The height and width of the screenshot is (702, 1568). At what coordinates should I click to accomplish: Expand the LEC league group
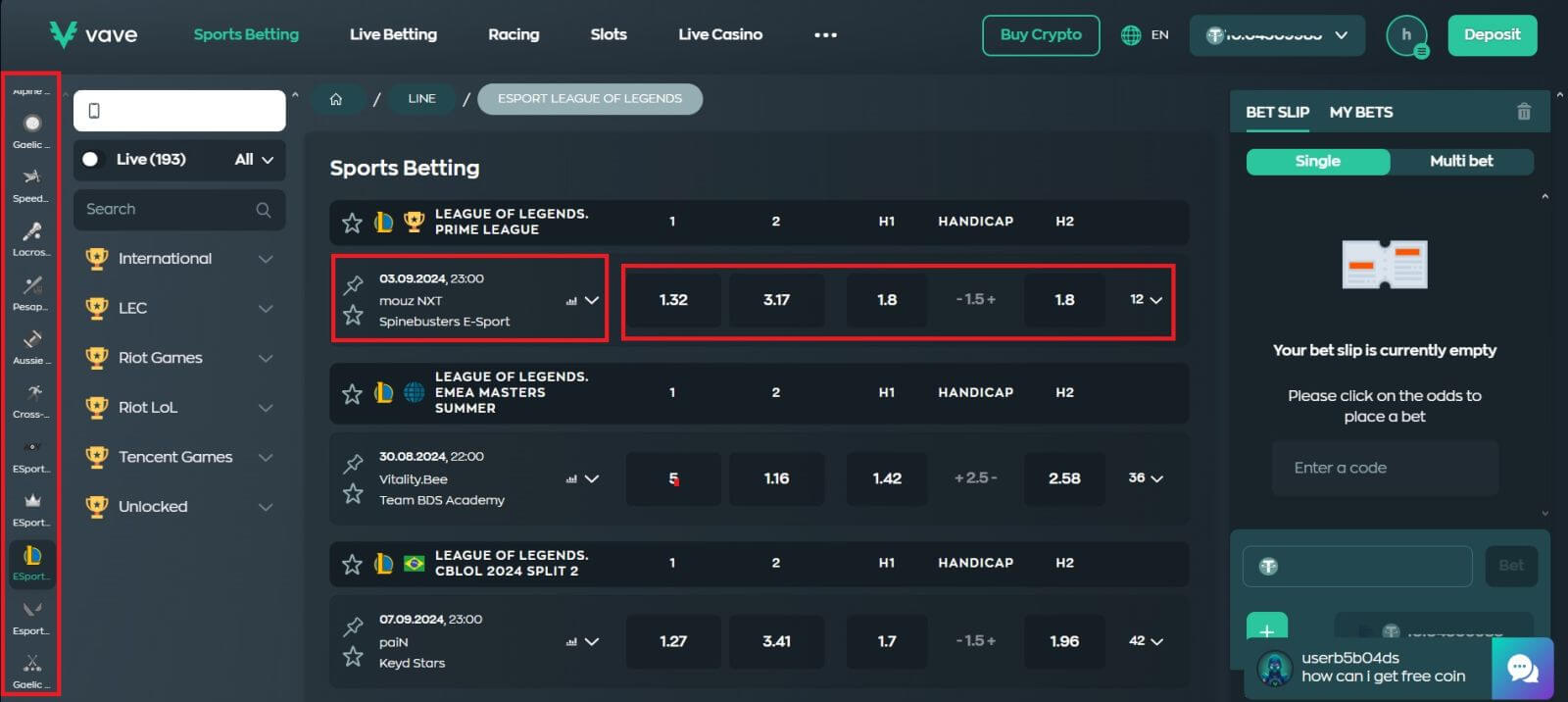[x=179, y=309]
